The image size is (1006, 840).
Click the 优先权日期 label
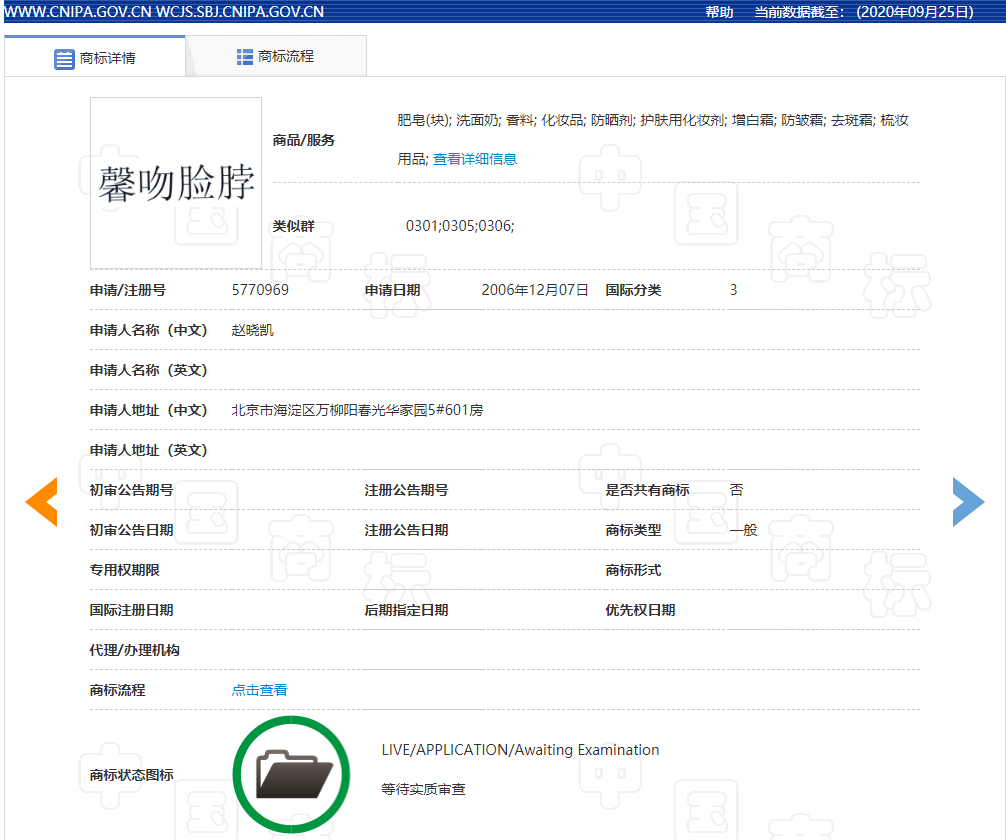(x=640, y=610)
